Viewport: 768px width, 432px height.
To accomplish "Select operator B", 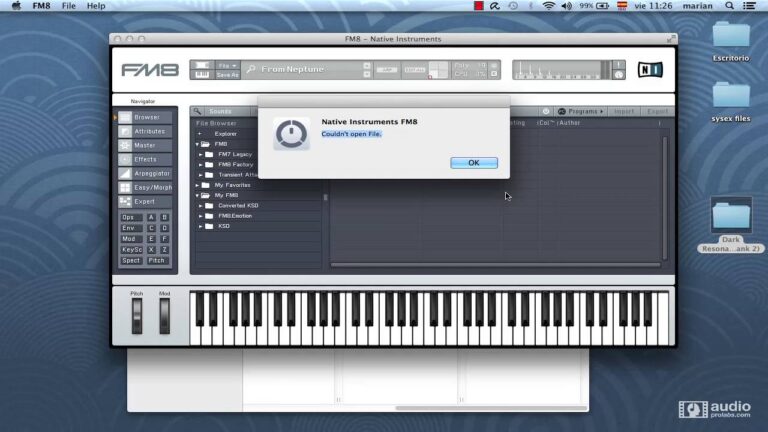I will (x=165, y=217).
